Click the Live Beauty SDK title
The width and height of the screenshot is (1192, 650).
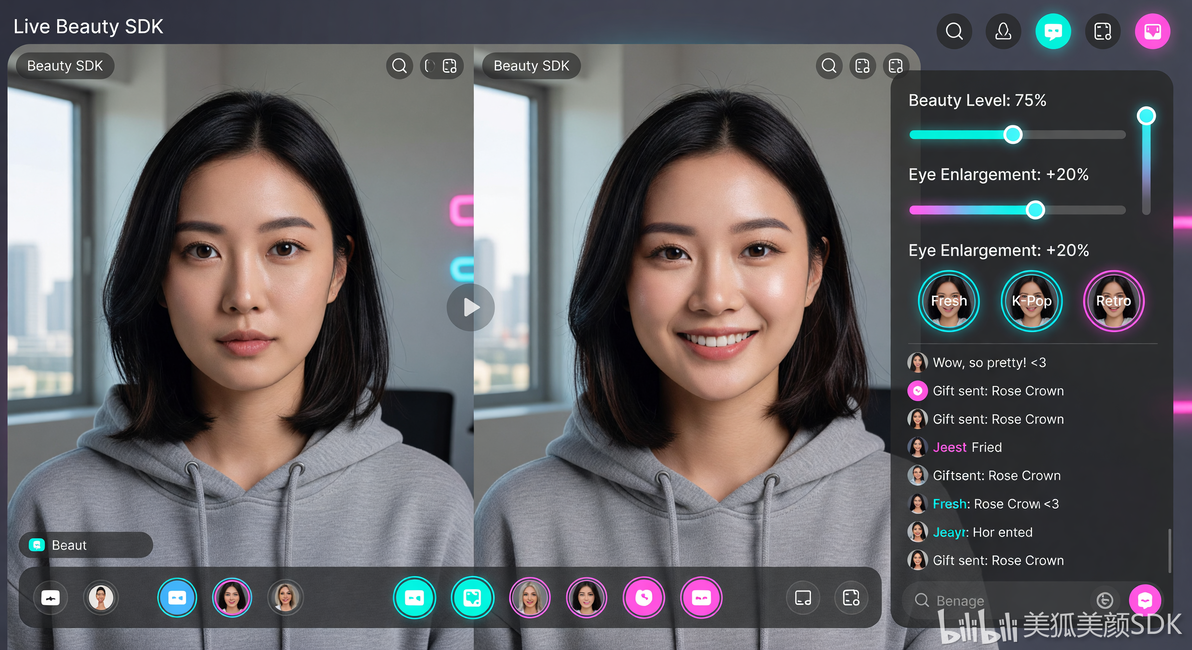tap(88, 27)
